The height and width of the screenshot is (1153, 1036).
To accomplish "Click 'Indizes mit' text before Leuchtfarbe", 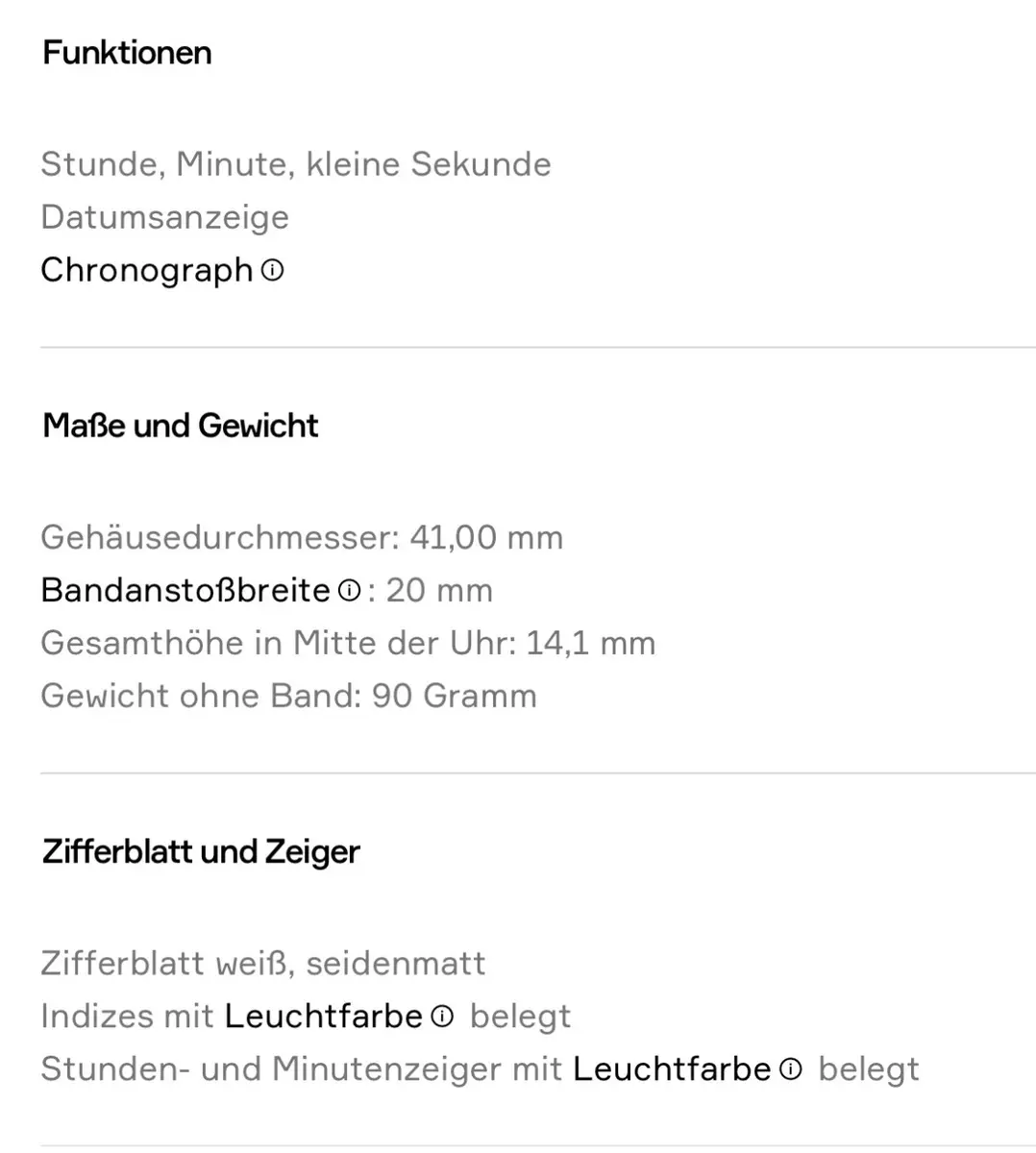I will 127,1016.
